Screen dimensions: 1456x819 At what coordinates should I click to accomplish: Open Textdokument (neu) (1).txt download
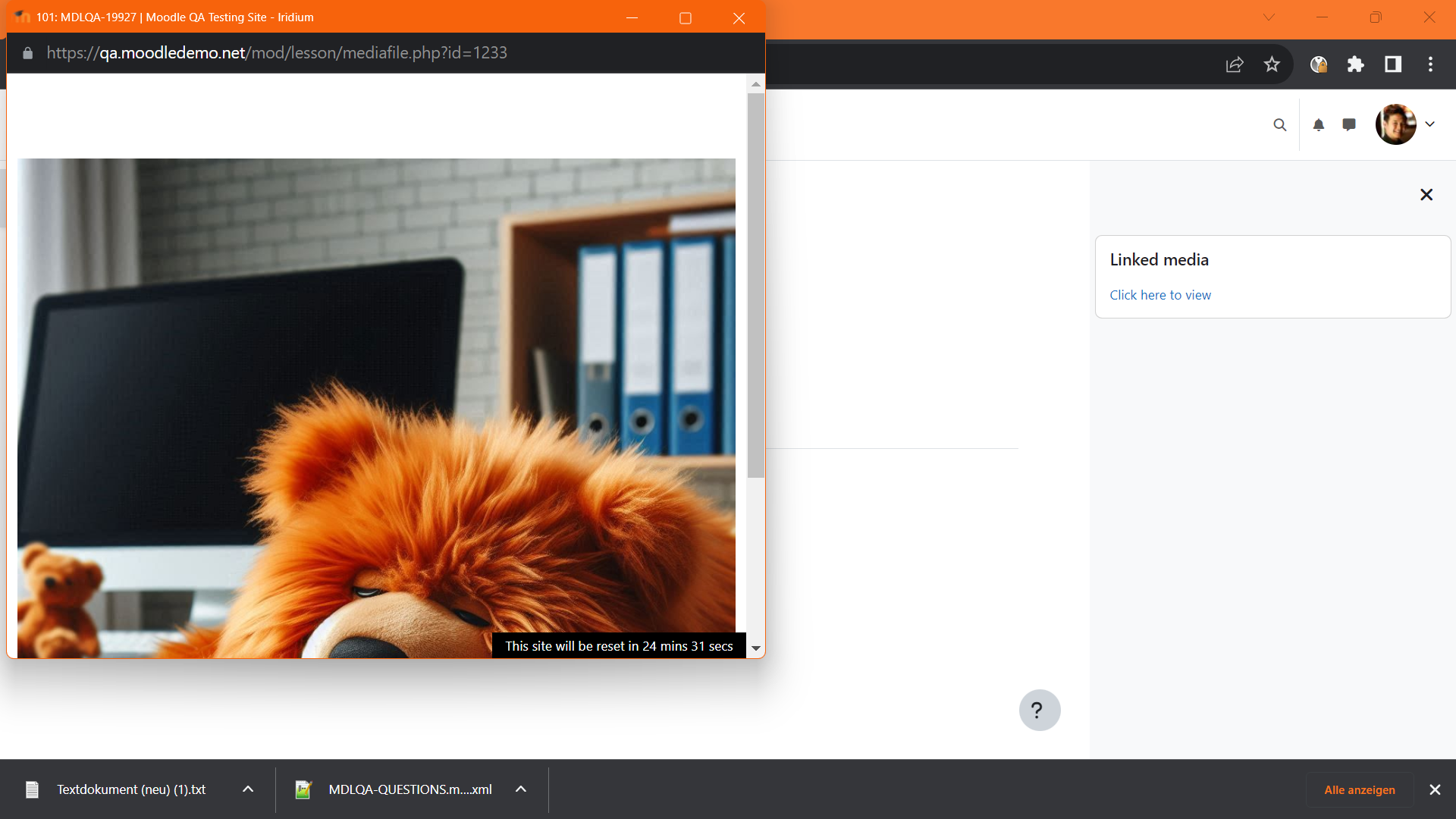(130, 789)
